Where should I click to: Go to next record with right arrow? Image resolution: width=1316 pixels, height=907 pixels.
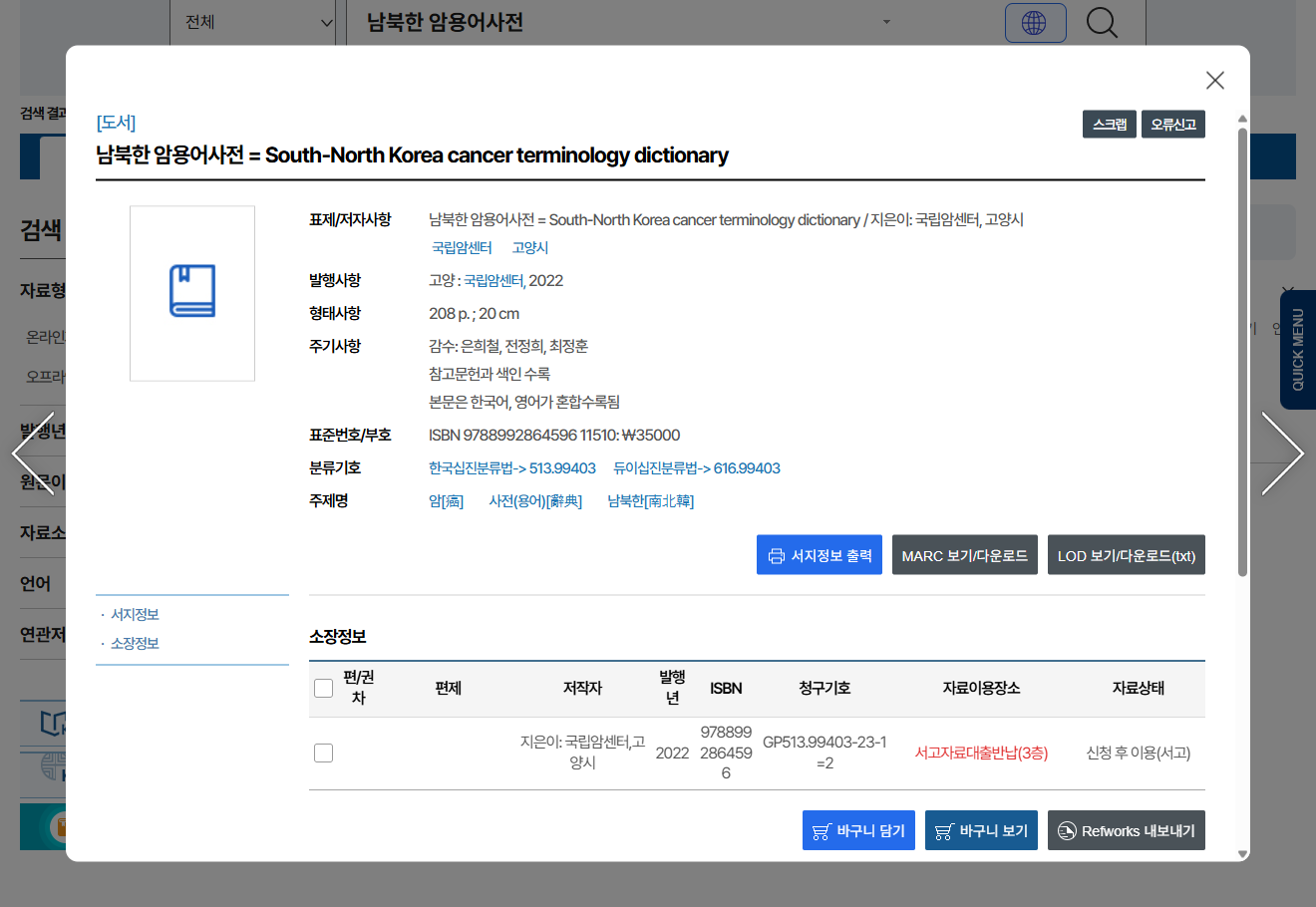click(1282, 453)
